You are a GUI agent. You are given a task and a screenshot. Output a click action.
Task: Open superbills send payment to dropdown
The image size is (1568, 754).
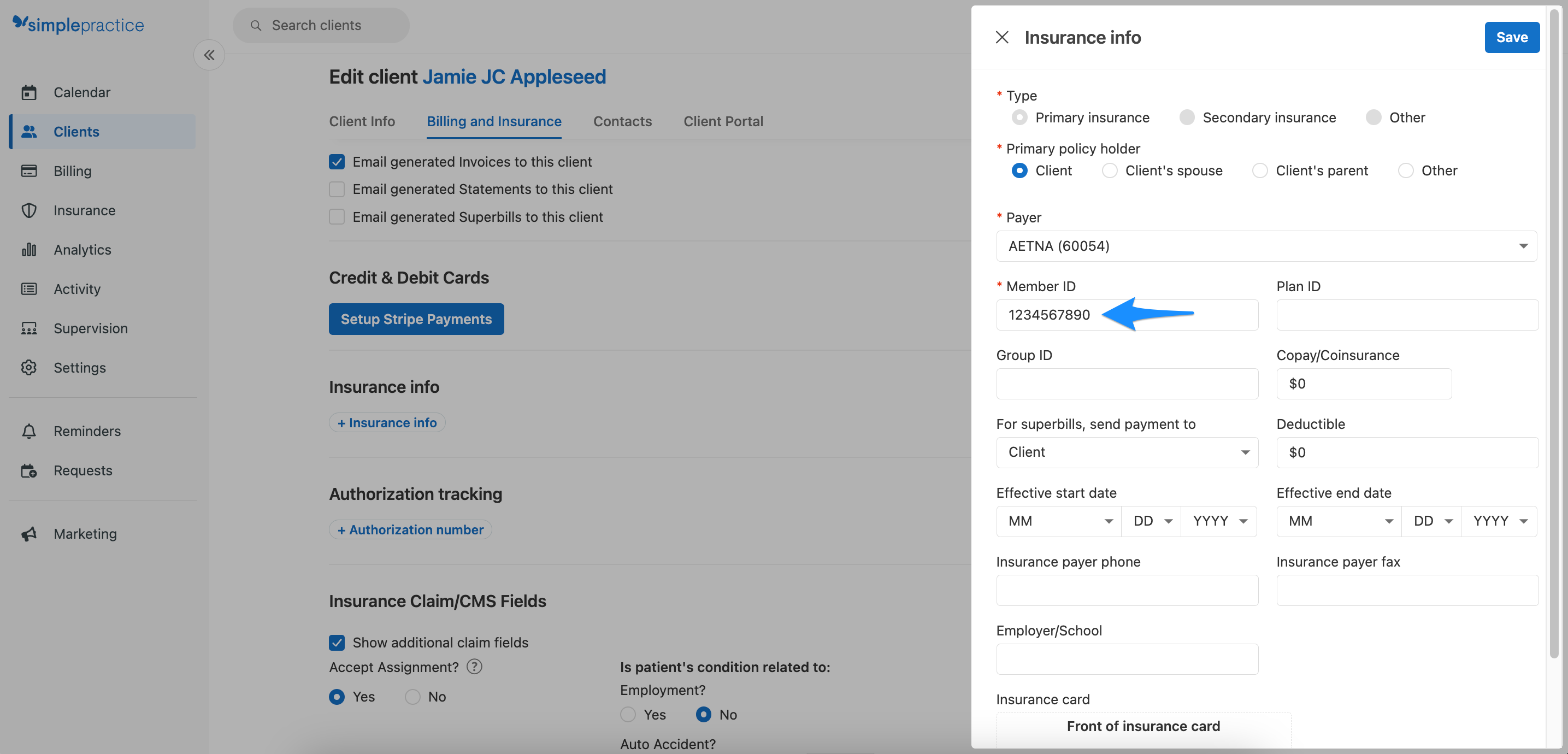(x=1127, y=452)
